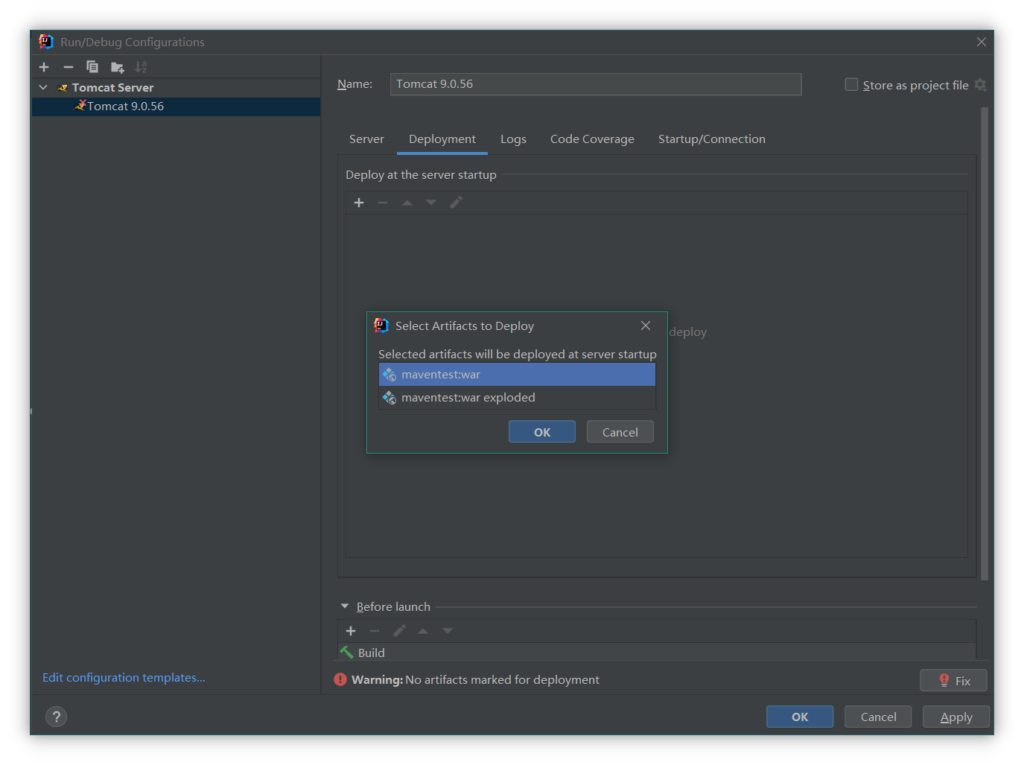1024x765 pixels.
Task: Sort configurations alphabetically icon
Action: point(141,67)
